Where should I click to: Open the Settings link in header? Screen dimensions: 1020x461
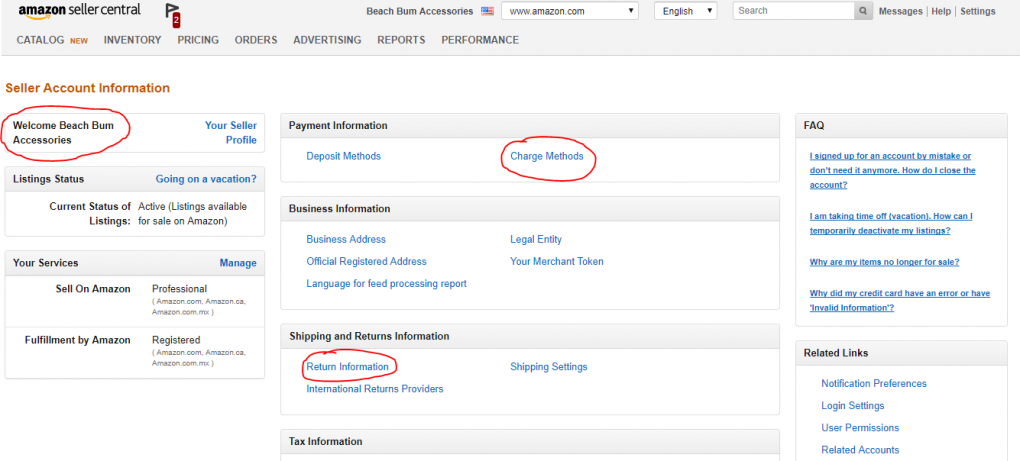tap(978, 11)
